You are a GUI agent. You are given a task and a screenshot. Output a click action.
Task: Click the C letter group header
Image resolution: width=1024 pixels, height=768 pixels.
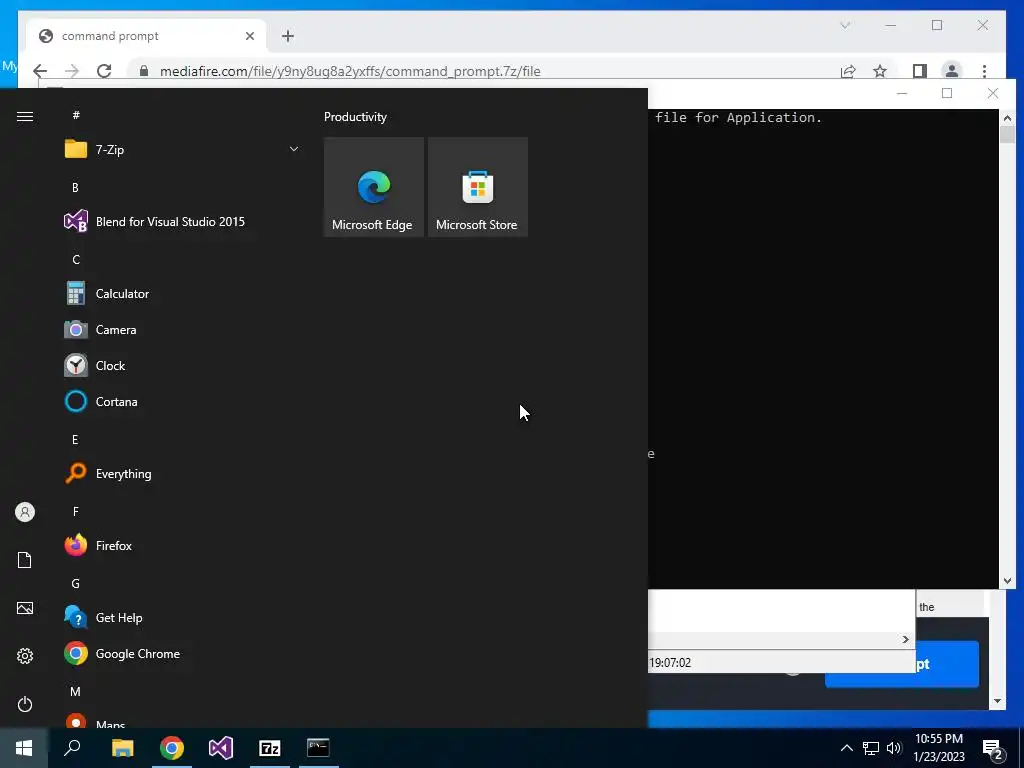76,260
